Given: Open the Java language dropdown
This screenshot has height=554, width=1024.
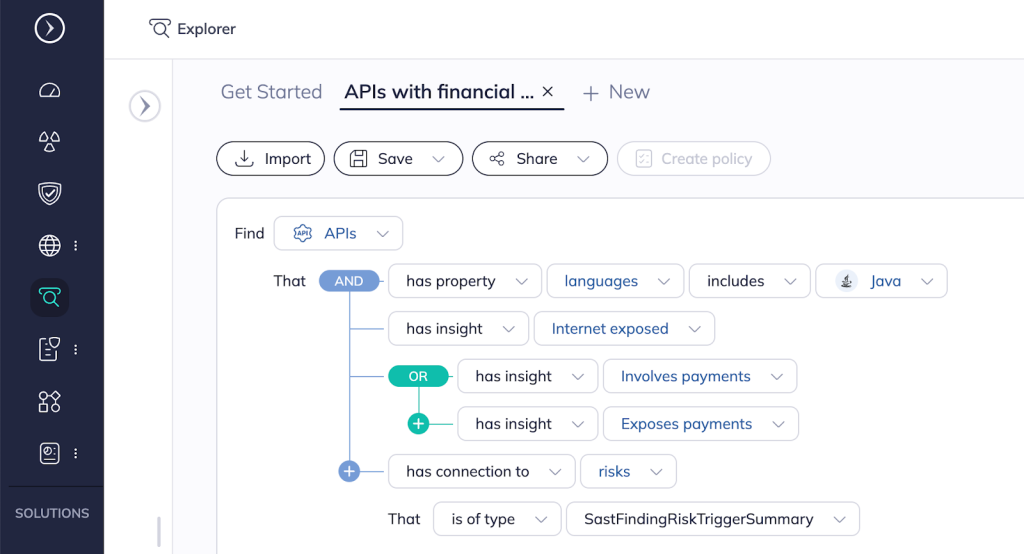Looking at the screenshot, I should coord(881,281).
